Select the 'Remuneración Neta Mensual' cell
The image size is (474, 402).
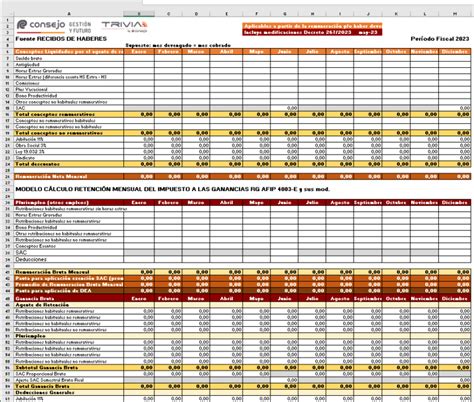(69, 177)
